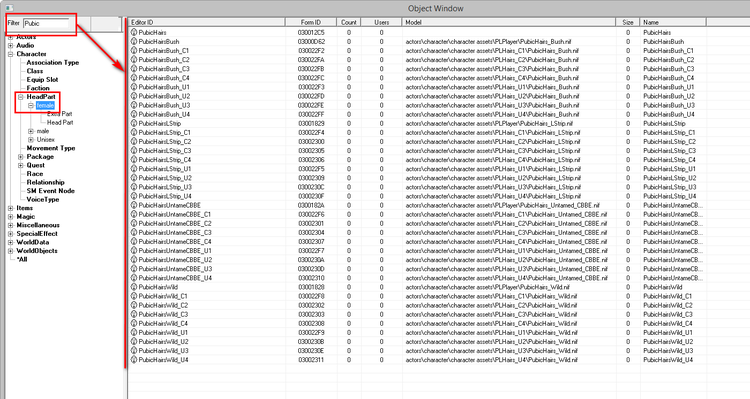Click icon beside PubicHairsBush_C3
The width and height of the screenshot is (750, 399).
point(134,69)
